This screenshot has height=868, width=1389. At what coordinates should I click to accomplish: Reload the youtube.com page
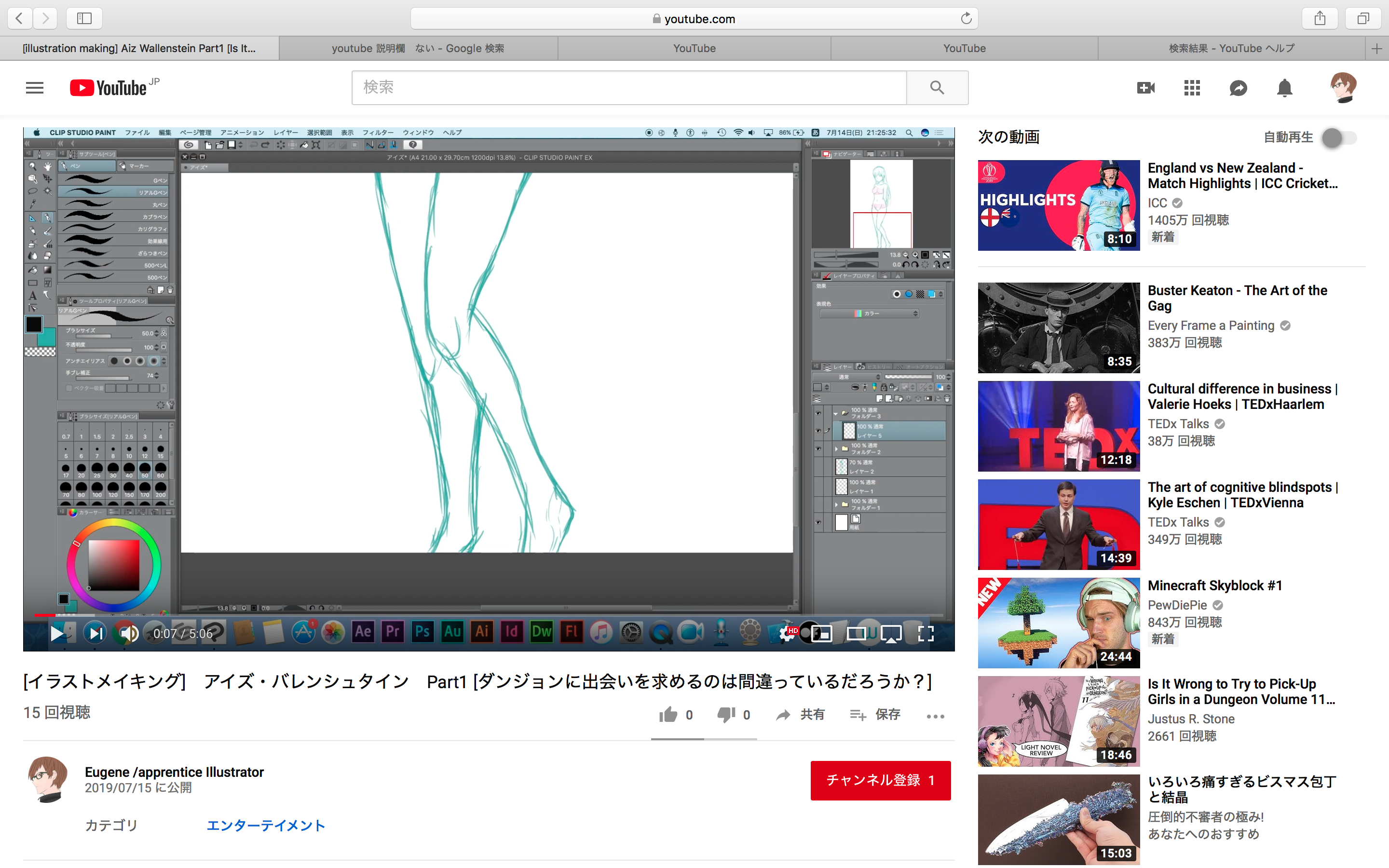pyautogui.click(x=966, y=18)
